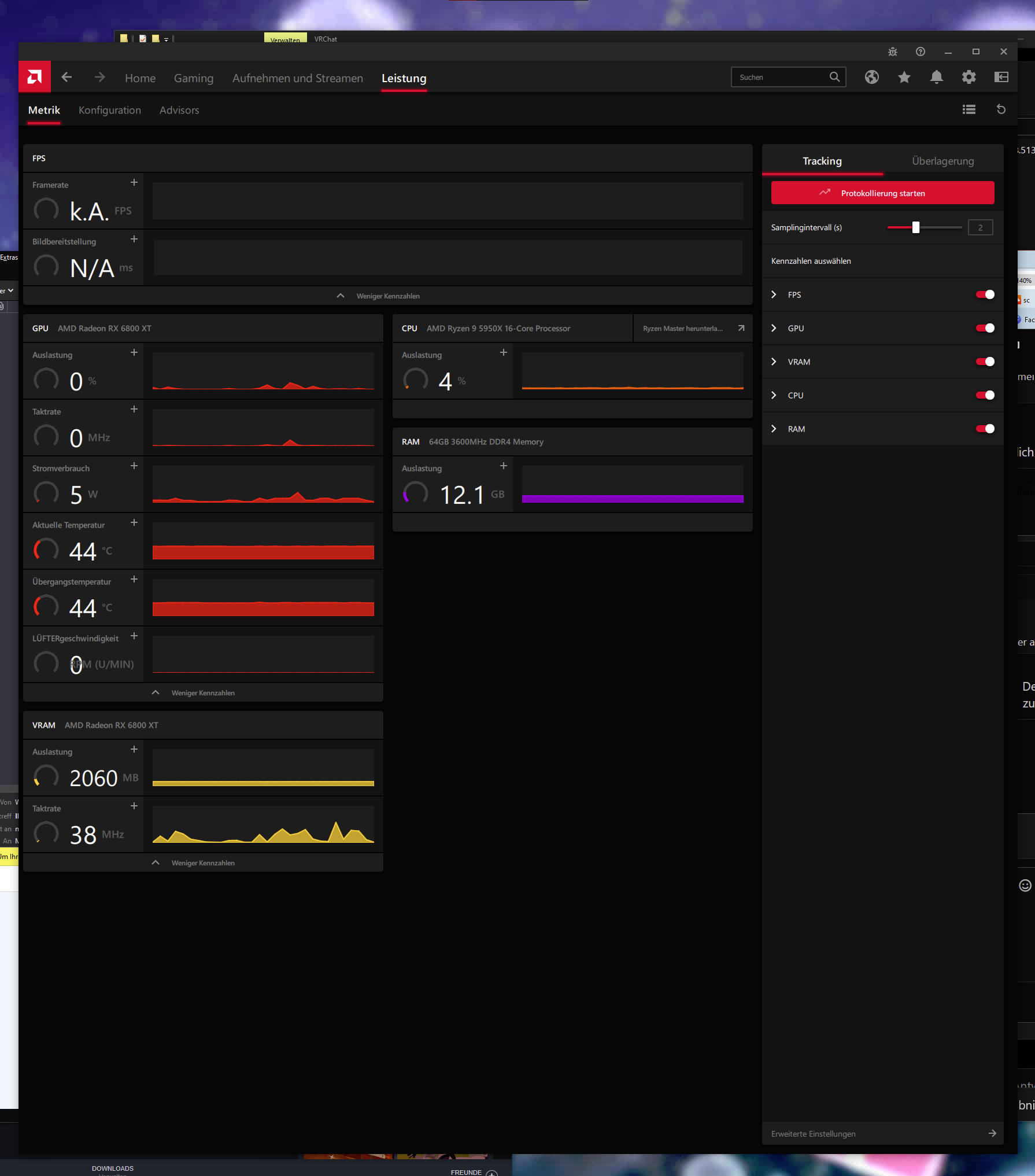Select the Metrik sub-tab

tap(44, 110)
